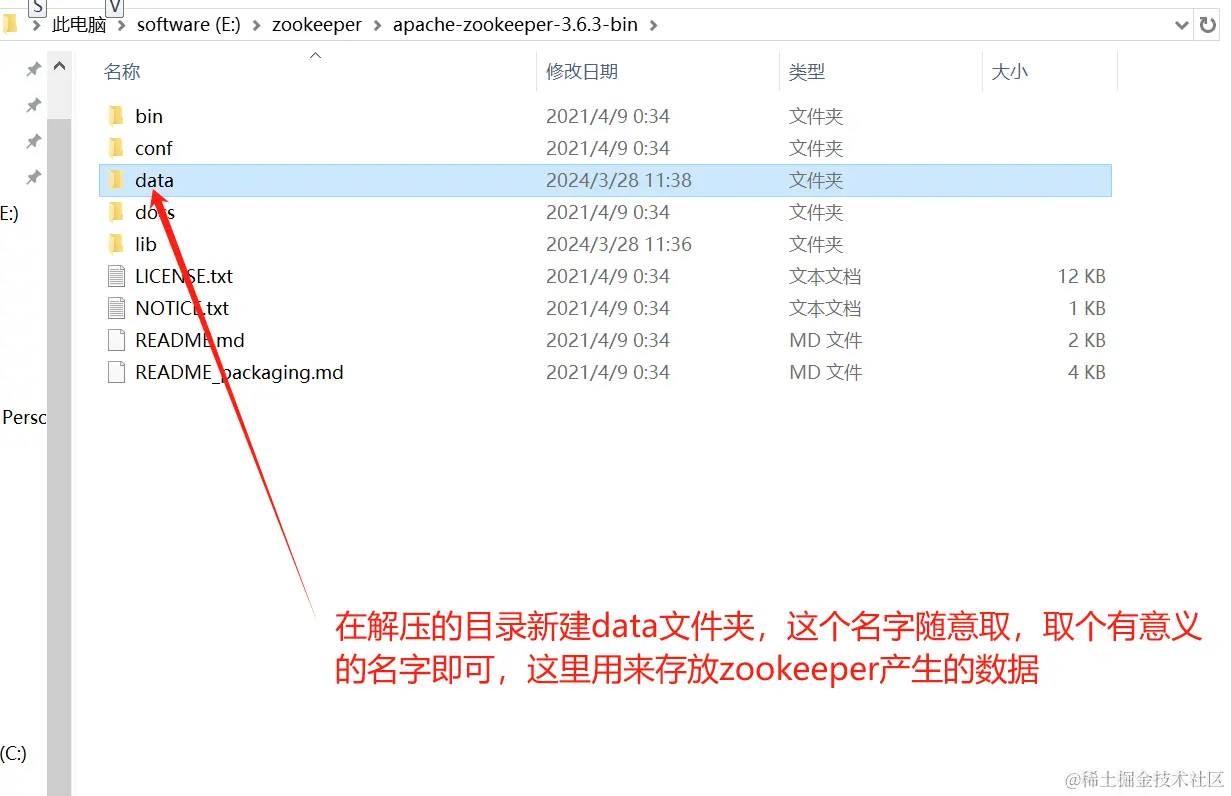The height and width of the screenshot is (796, 1231).
Task: Select the README_packaging.md file name
Action: [239, 372]
